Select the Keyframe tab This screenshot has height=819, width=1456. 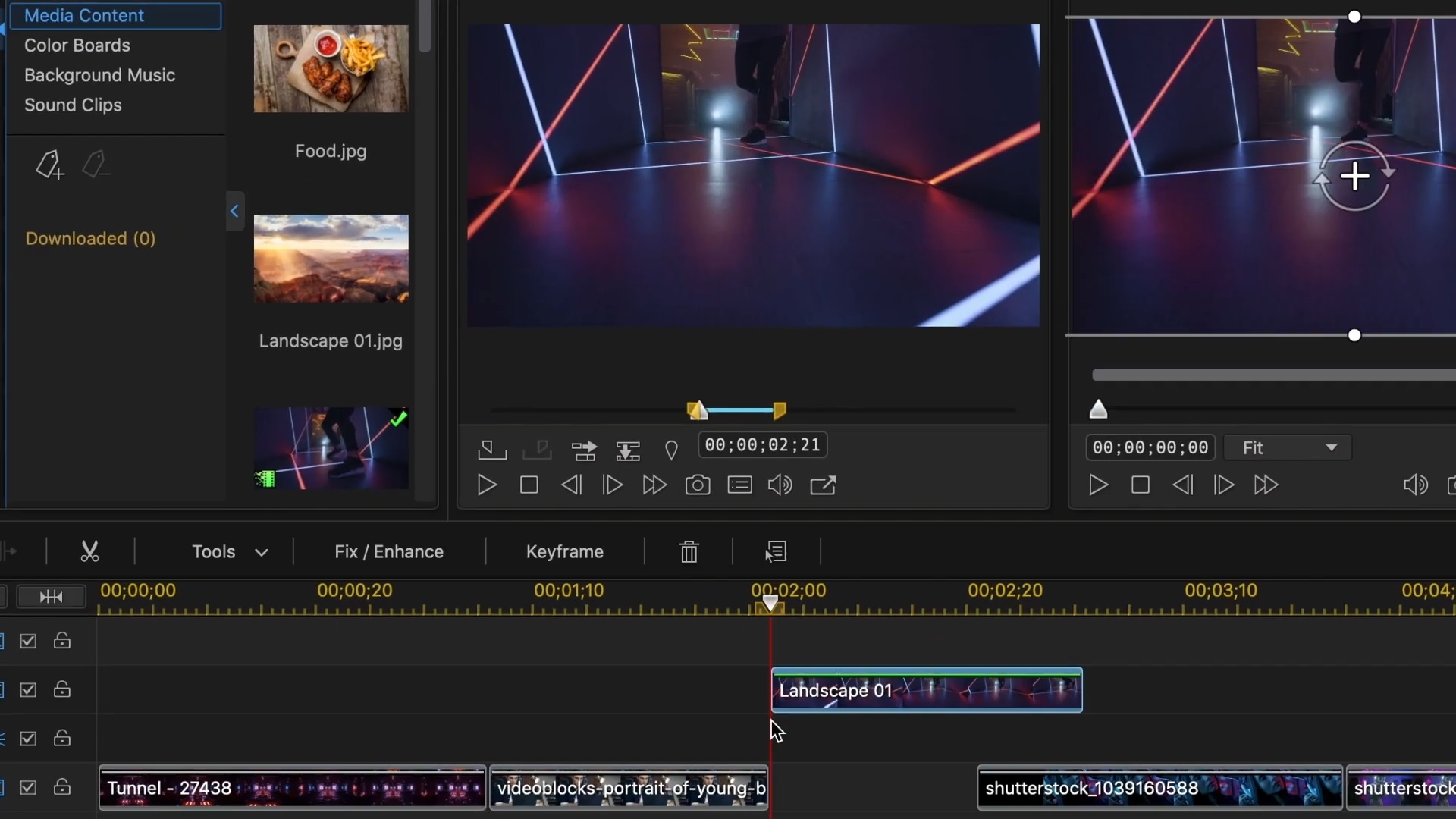pyautogui.click(x=564, y=551)
